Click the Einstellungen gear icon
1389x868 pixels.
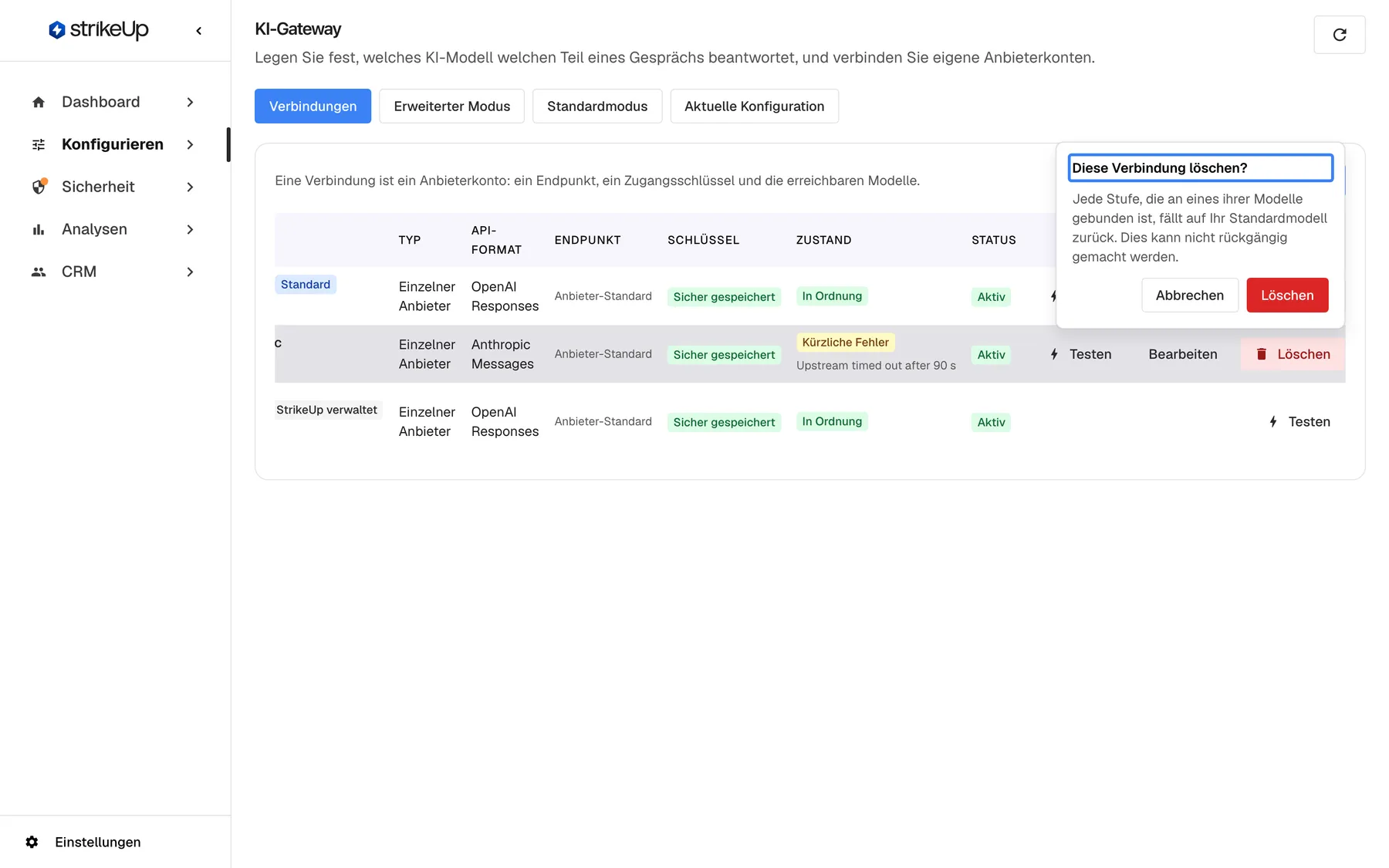[32, 842]
